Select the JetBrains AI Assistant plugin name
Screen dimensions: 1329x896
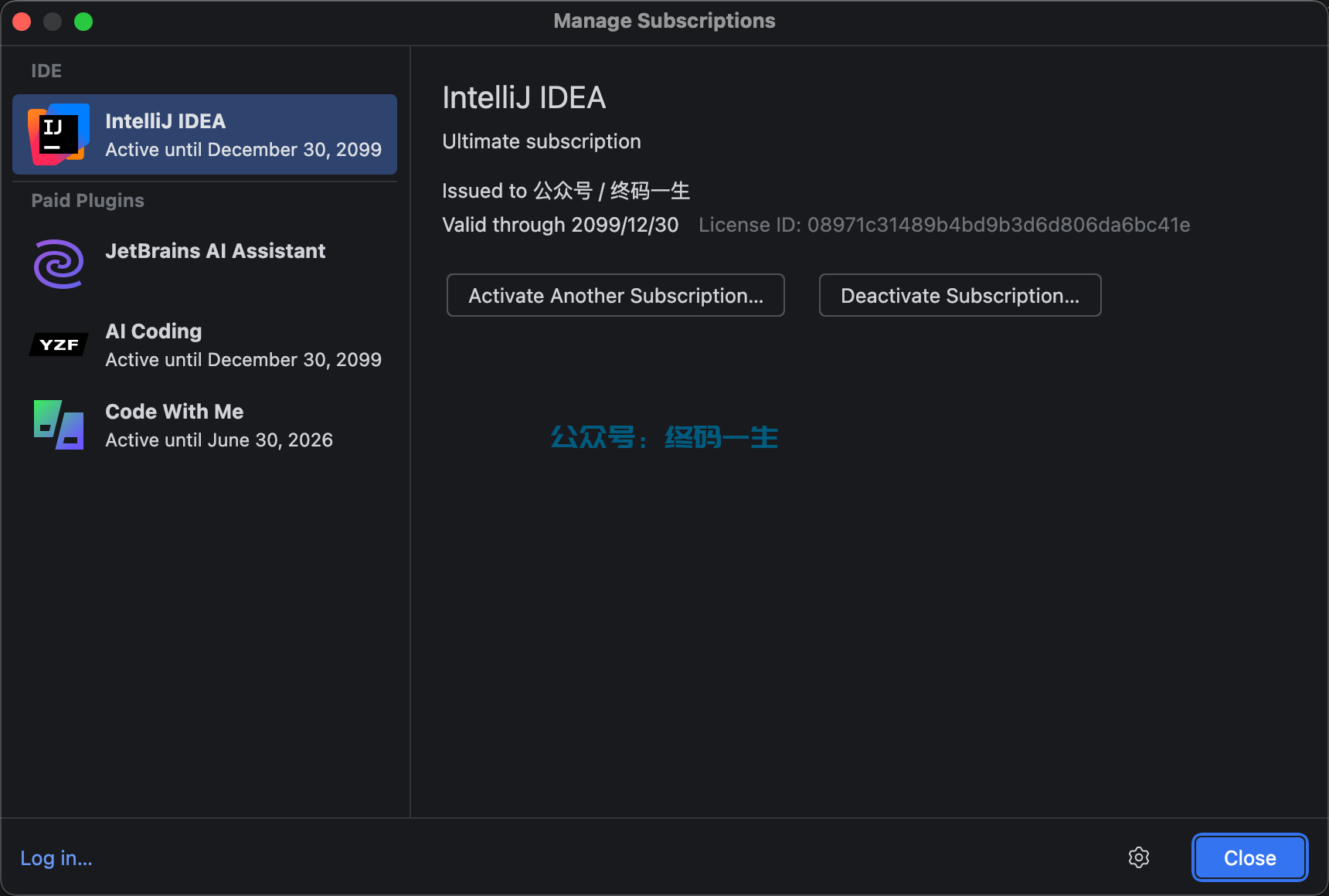point(215,251)
